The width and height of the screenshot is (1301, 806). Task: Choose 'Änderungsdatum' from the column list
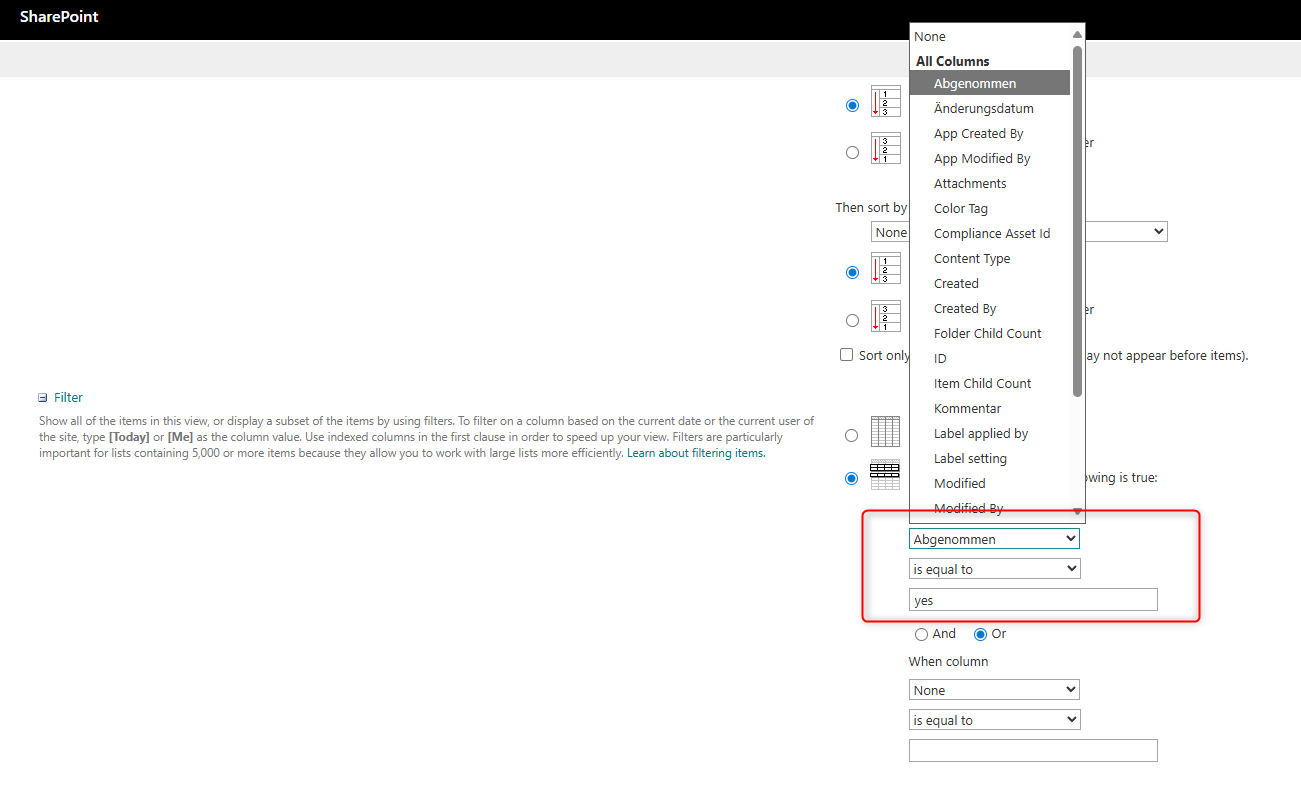983,108
